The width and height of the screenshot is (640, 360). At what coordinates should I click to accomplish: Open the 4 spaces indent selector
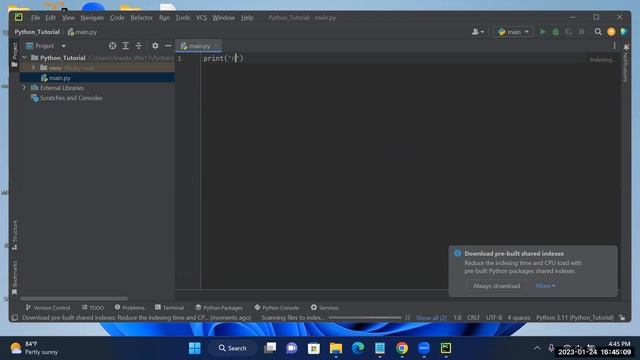coord(519,318)
